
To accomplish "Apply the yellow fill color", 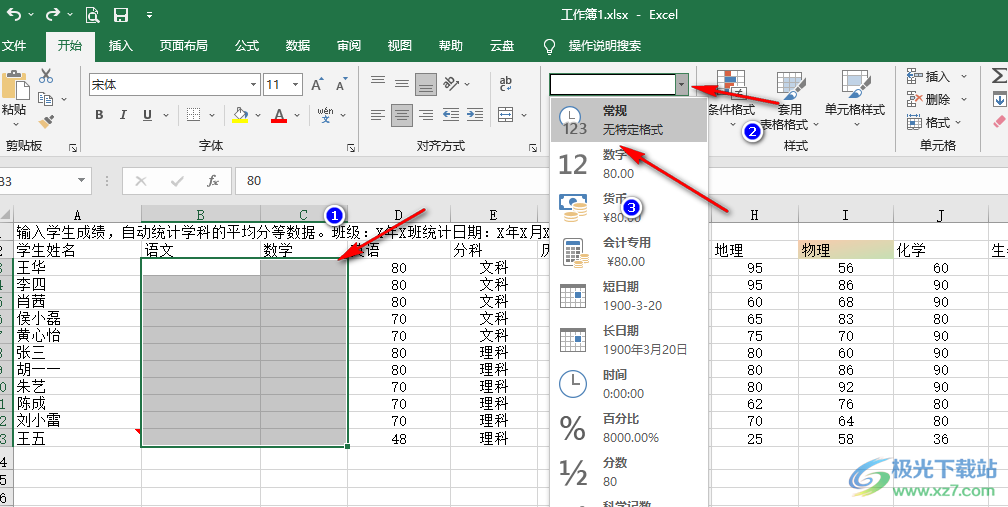I will pos(240,115).
